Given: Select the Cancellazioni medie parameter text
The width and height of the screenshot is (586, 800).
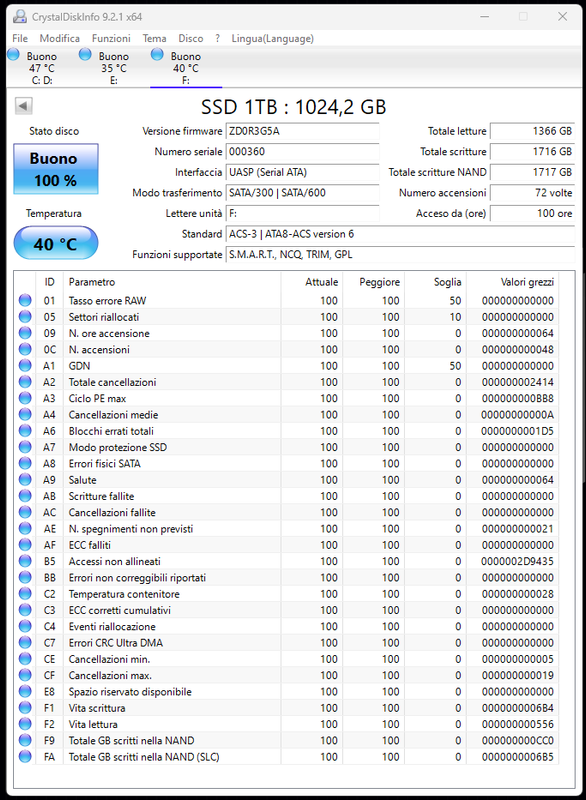Looking at the screenshot, I should coord(113,415).
